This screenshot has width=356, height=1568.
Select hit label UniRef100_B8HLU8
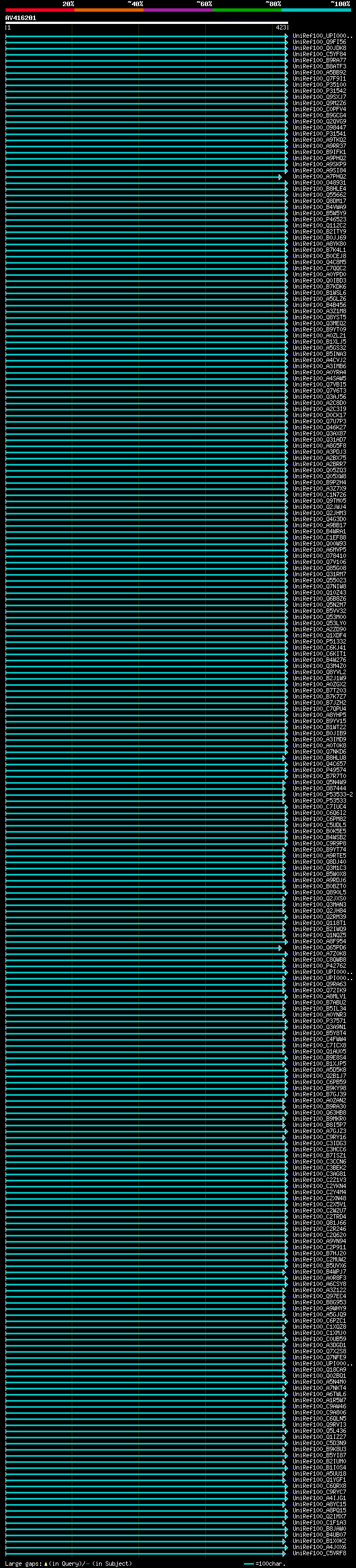click(319, 759)
